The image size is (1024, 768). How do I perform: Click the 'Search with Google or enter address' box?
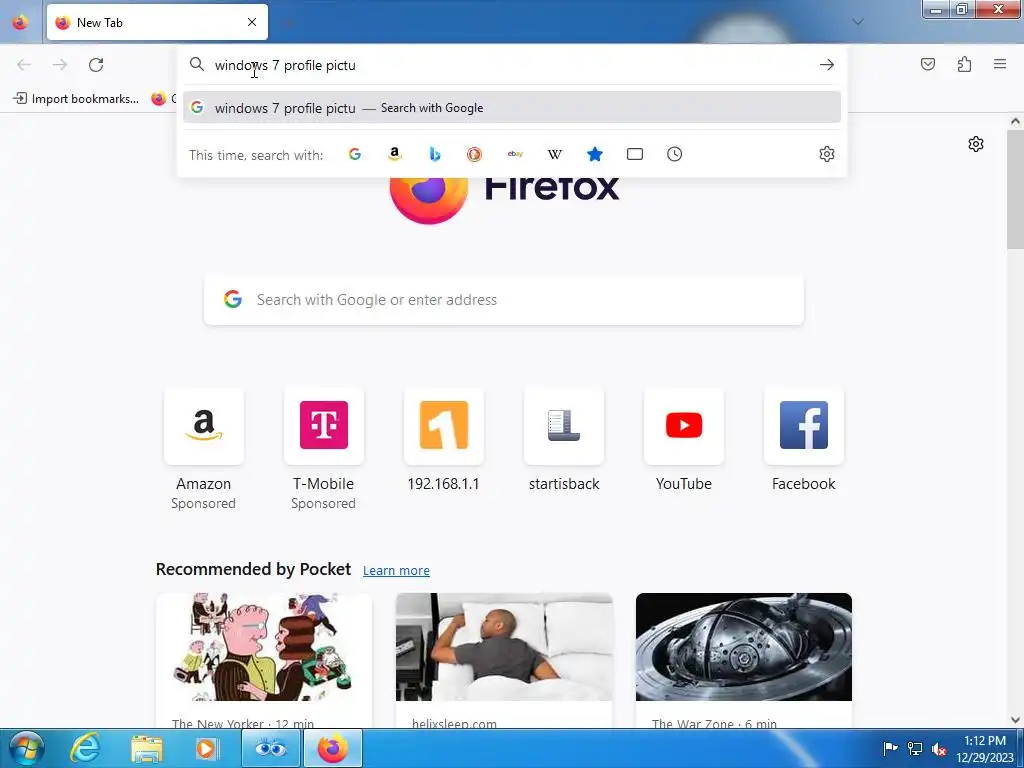point(504,300)
